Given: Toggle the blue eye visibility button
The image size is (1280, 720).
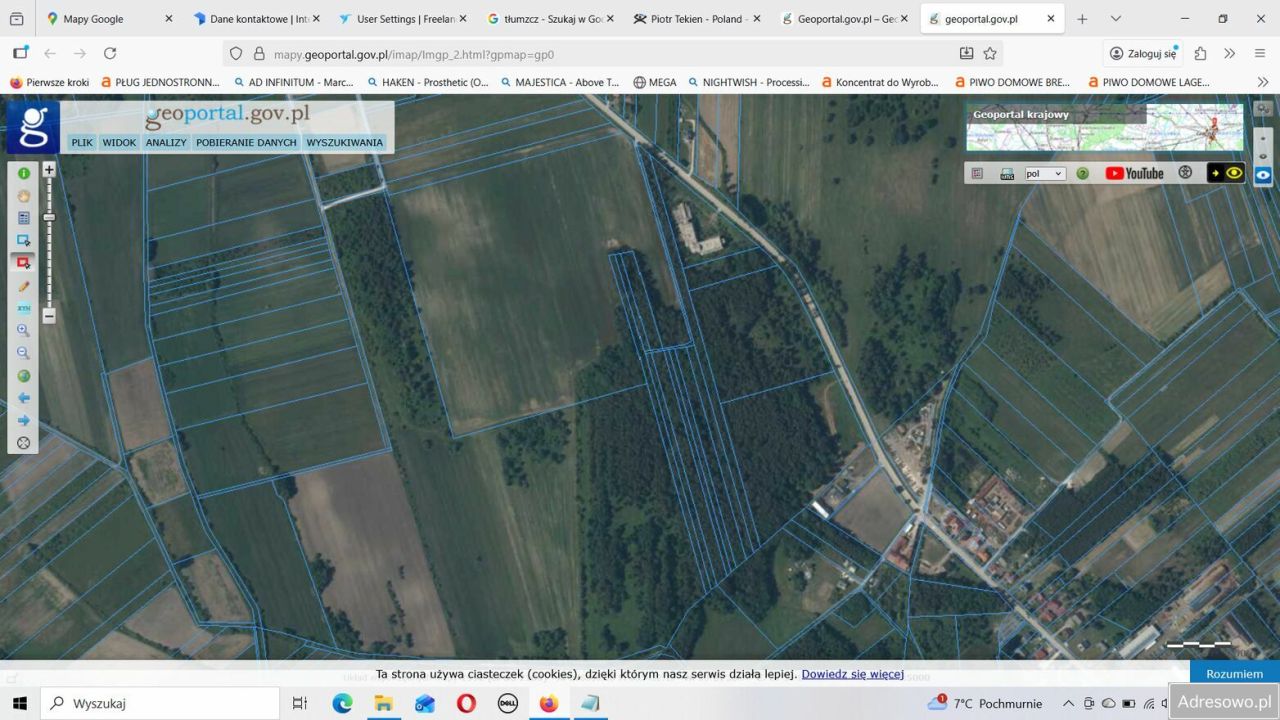Looking at the screenshot, I should [1263, 175].
